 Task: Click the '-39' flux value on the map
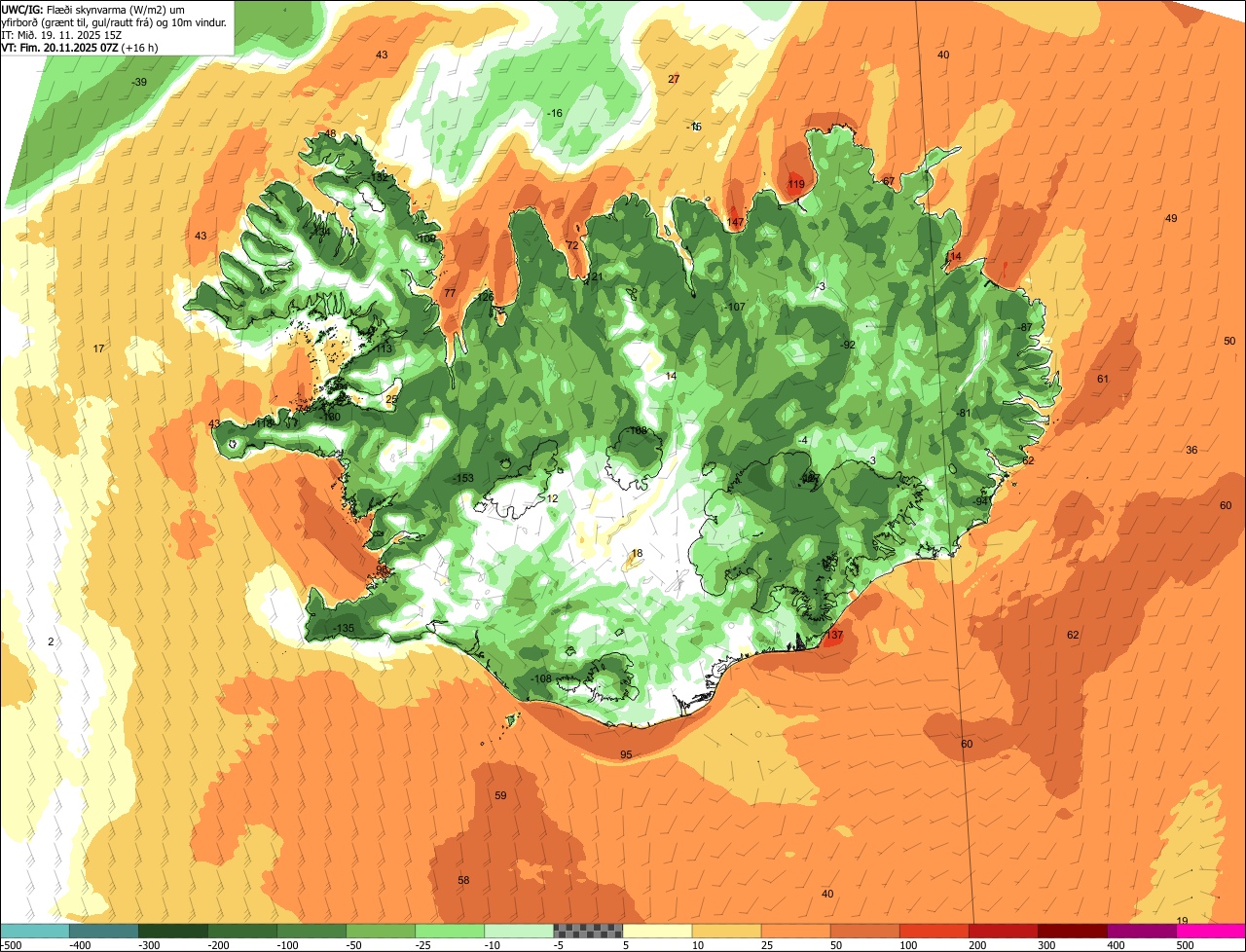pyautogui.click(x=140, y=83)
